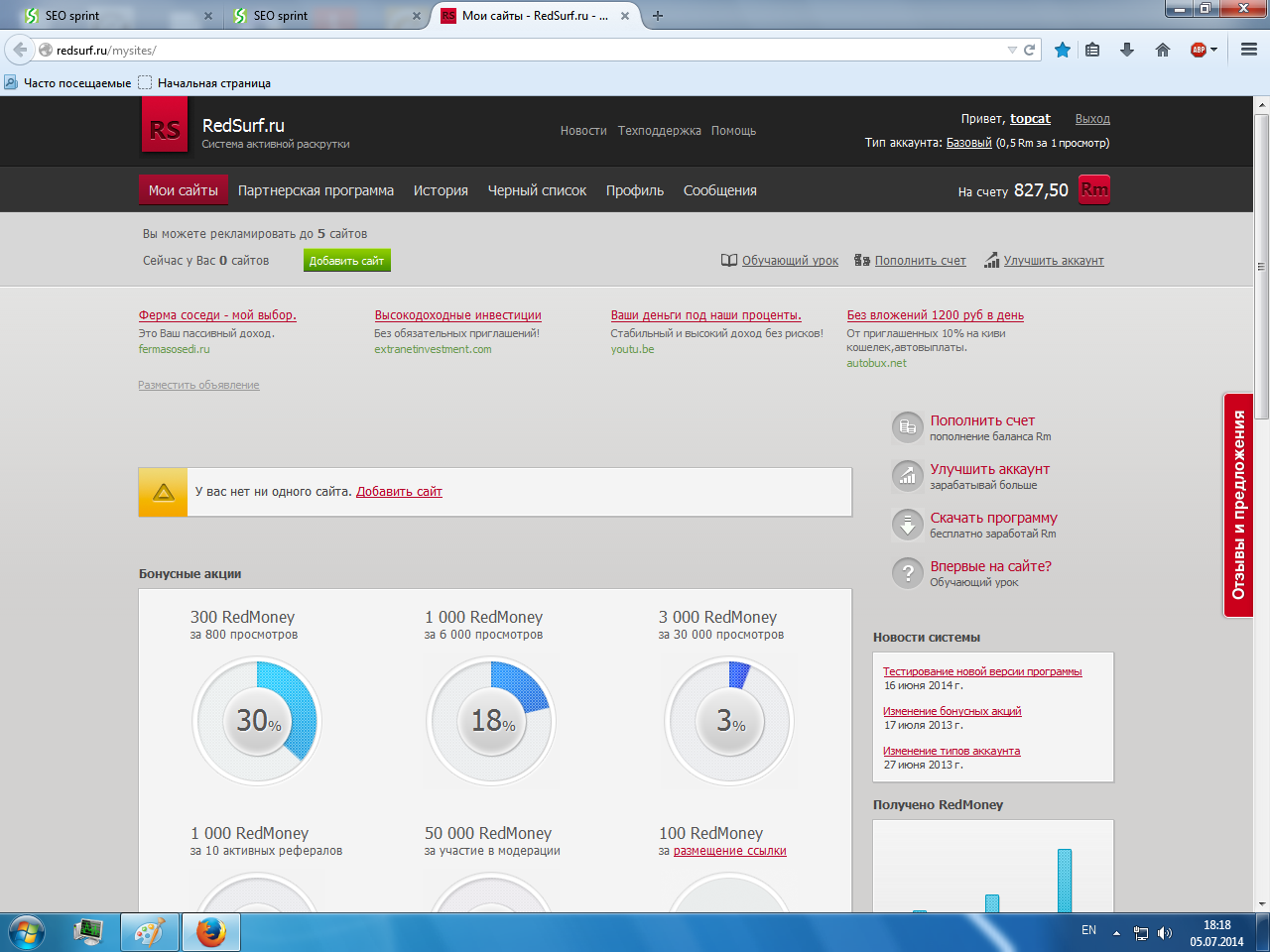Open ad Высокодоходные инвестиции
Image resolution: width=1270 pixels, height=952 pixels.
pos(457,315)
